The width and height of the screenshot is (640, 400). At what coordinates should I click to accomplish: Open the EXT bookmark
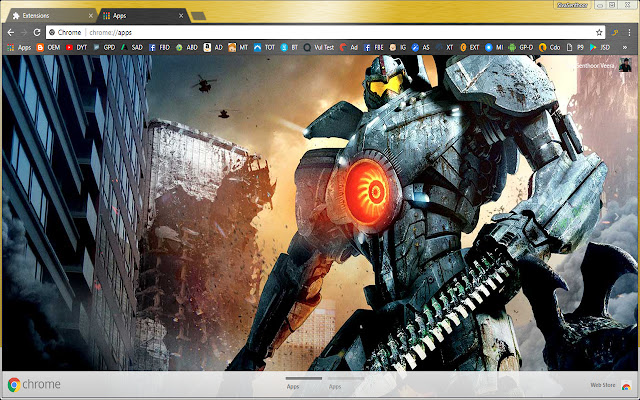point(469,47)
